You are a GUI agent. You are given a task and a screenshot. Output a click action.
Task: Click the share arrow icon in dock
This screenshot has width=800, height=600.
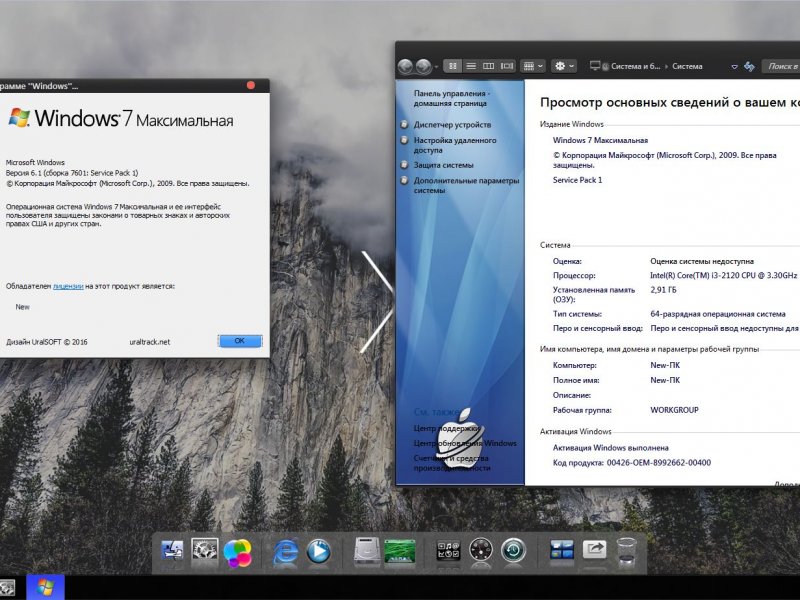coord(594,550)
